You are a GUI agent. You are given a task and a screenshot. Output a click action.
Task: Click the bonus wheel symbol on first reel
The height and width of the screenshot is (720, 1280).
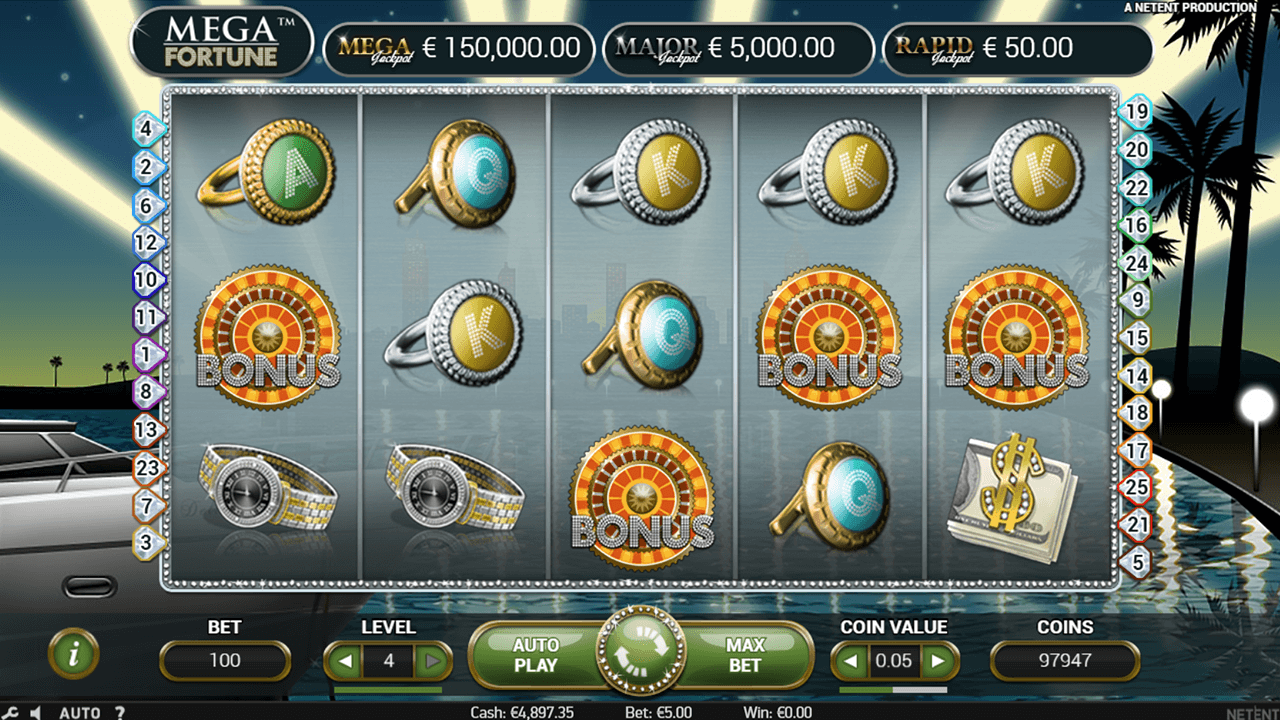coord(268,335)
